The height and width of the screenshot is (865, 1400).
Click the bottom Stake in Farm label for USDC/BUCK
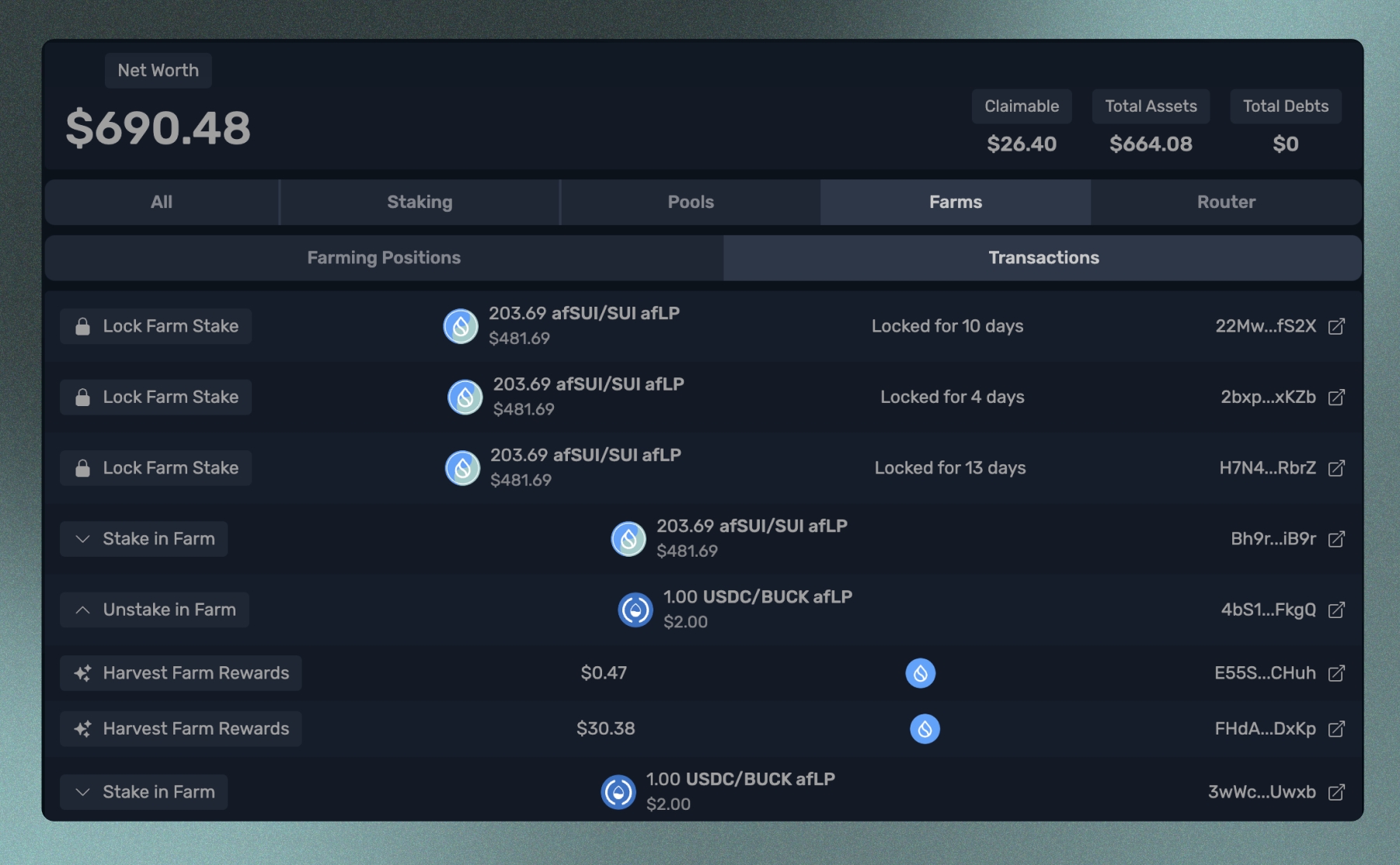point(144,792)
